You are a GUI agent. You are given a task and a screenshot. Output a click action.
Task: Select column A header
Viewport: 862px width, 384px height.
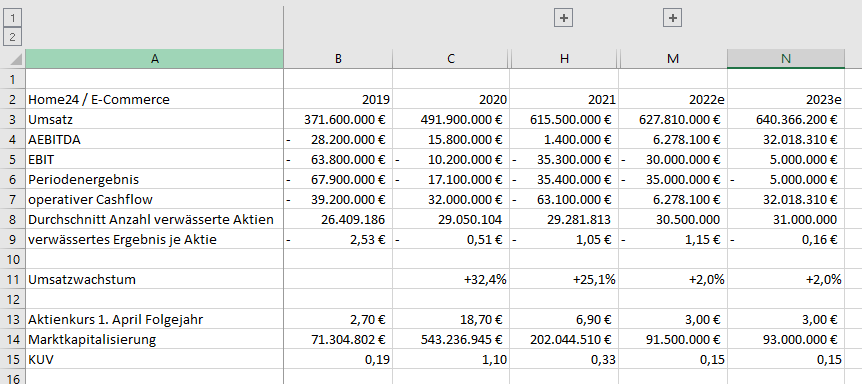[x=154, y=59]
